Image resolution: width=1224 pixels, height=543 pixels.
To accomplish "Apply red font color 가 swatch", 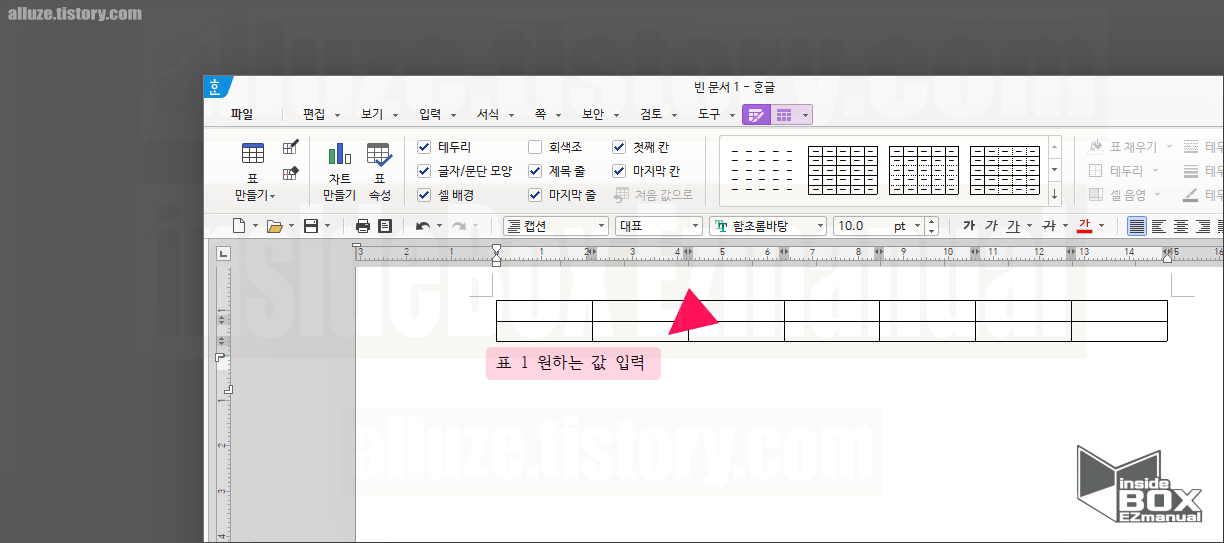I will (x=1084, y=226).
